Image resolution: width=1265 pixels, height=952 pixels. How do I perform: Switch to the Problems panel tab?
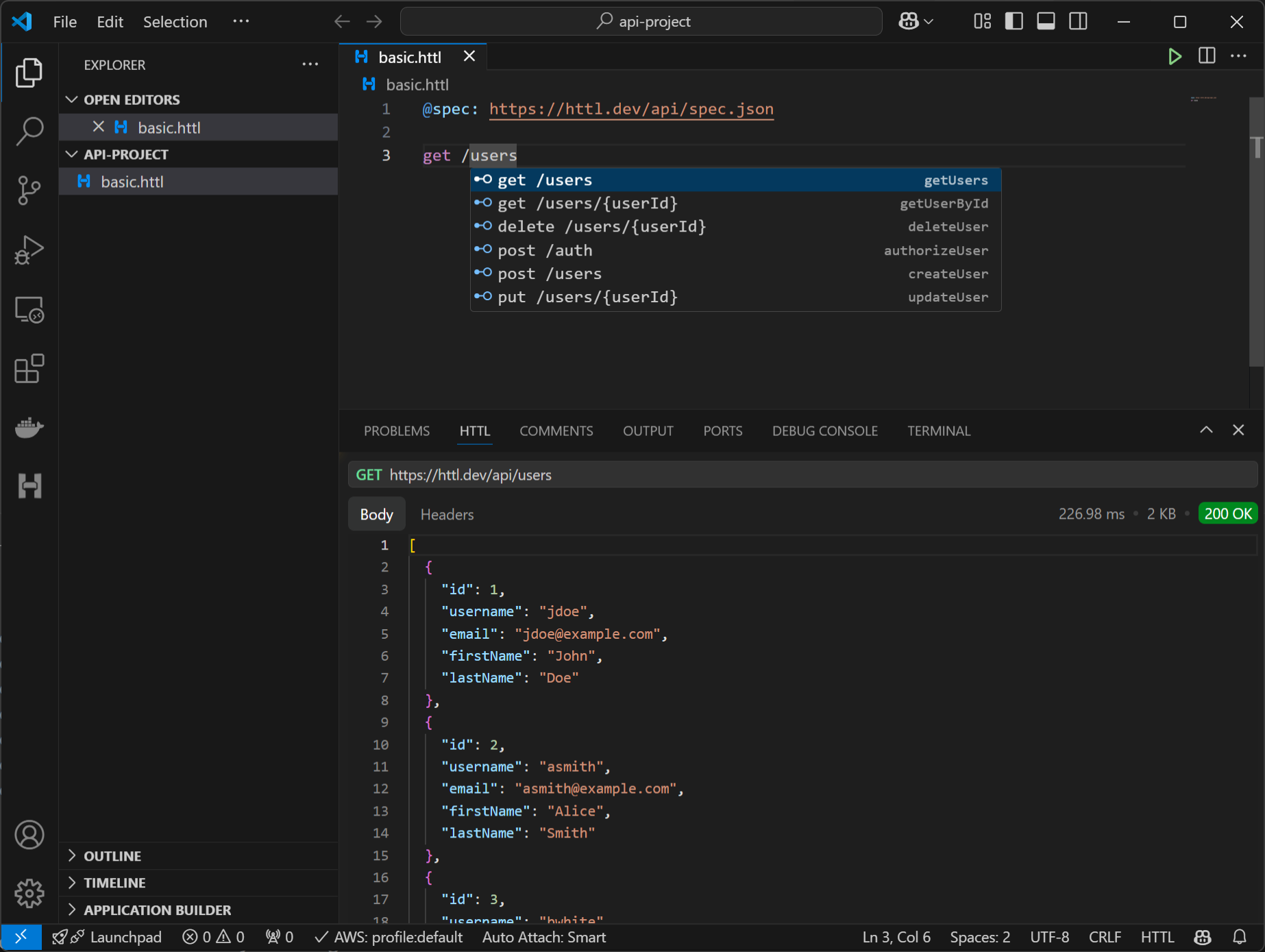tap(397, 431)
